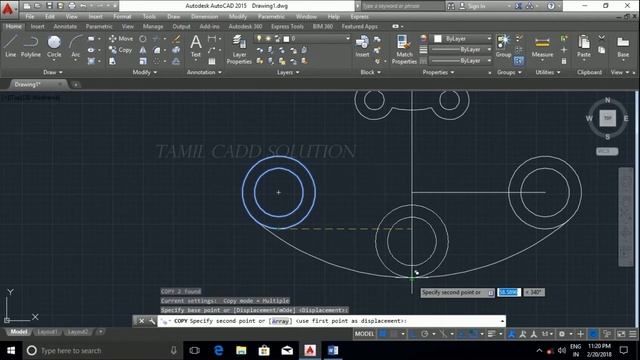The width and height of the screenshot is (640, 360).
Task: Open the Help question mark icon
Action: tap(551, 6)
